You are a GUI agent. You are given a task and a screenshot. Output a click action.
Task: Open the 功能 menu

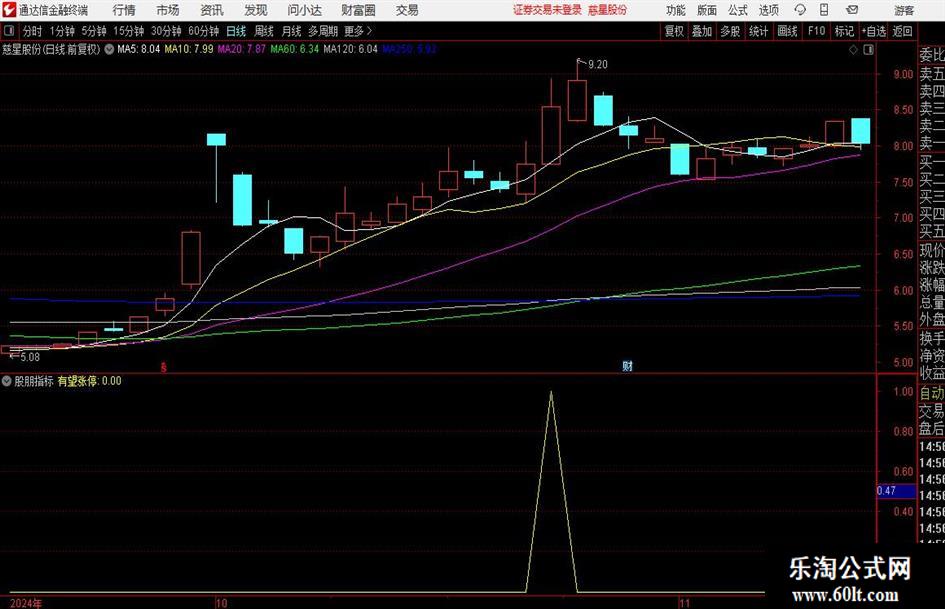point(676,10)
